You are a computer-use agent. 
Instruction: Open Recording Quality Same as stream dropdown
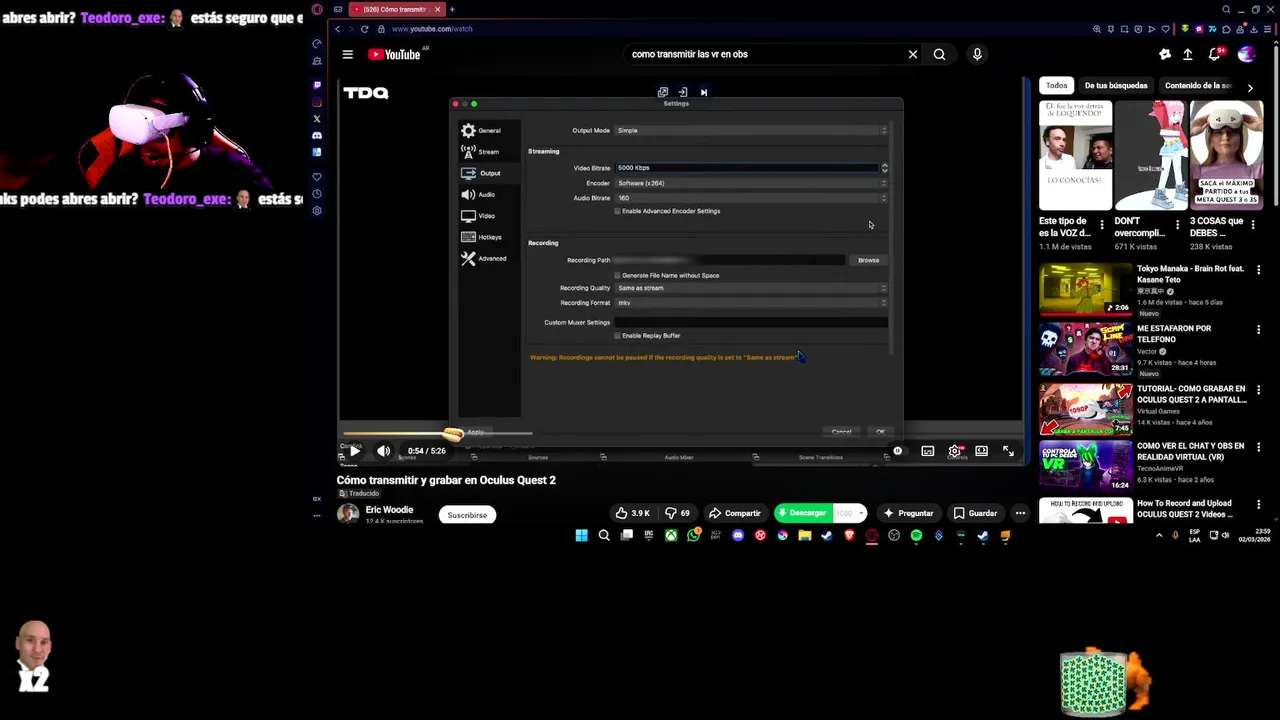click(751, 288)
